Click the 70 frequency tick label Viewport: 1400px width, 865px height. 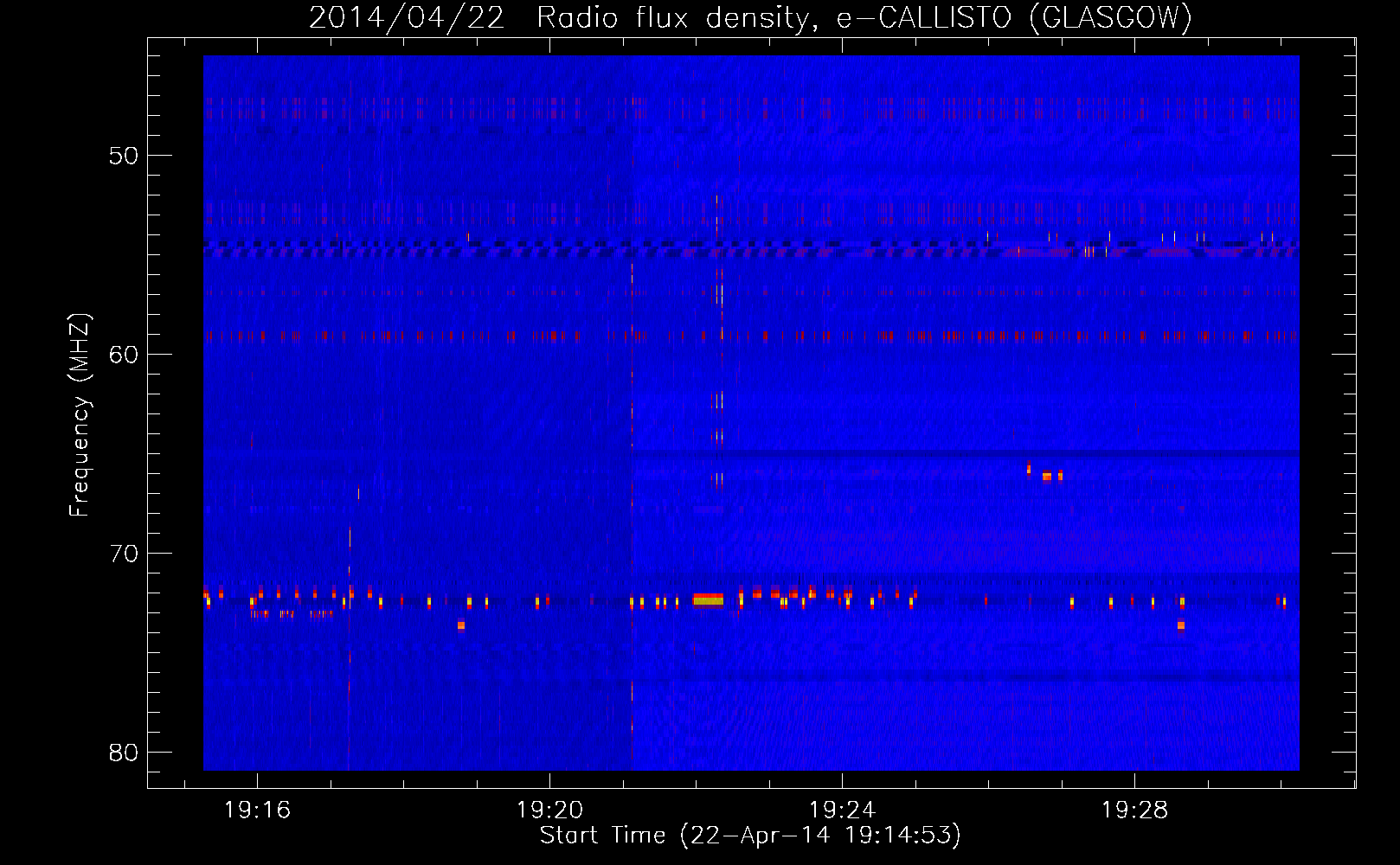tap(124, 554)
